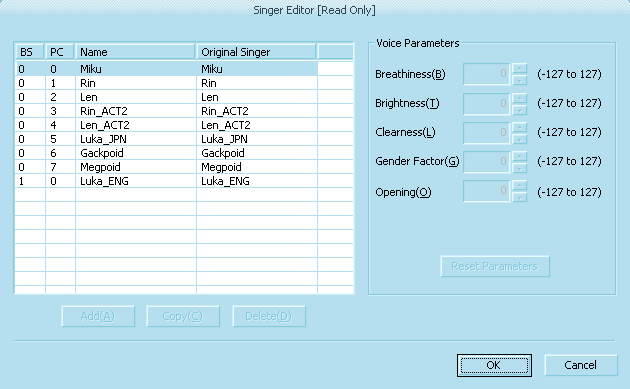
Task: Click the BS column header
Action: 30,52
